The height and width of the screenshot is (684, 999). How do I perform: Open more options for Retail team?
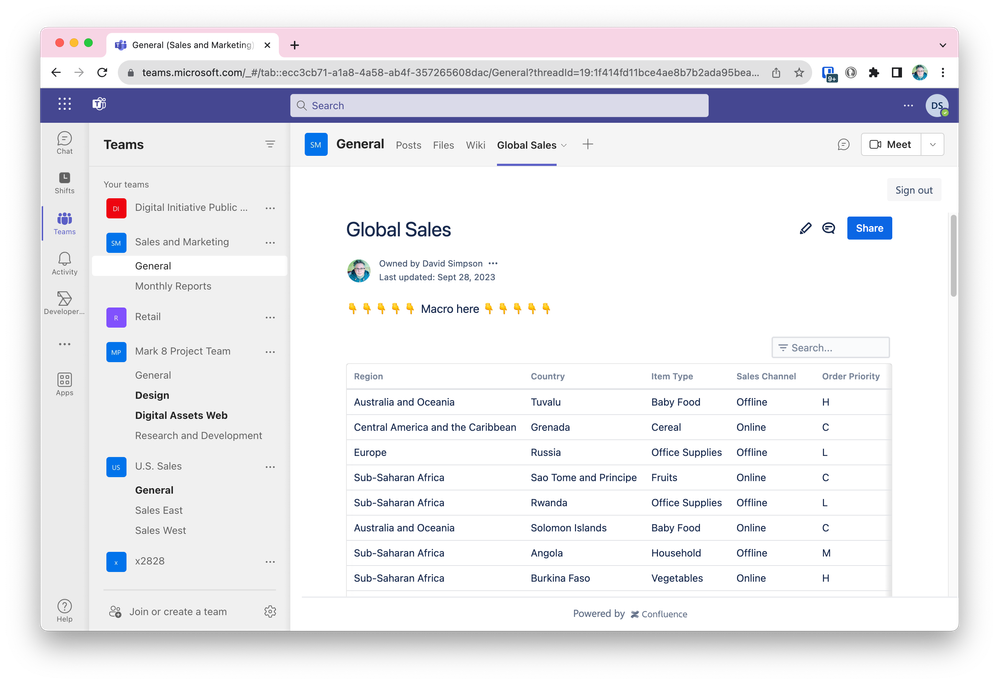click(x=270, y=317)
